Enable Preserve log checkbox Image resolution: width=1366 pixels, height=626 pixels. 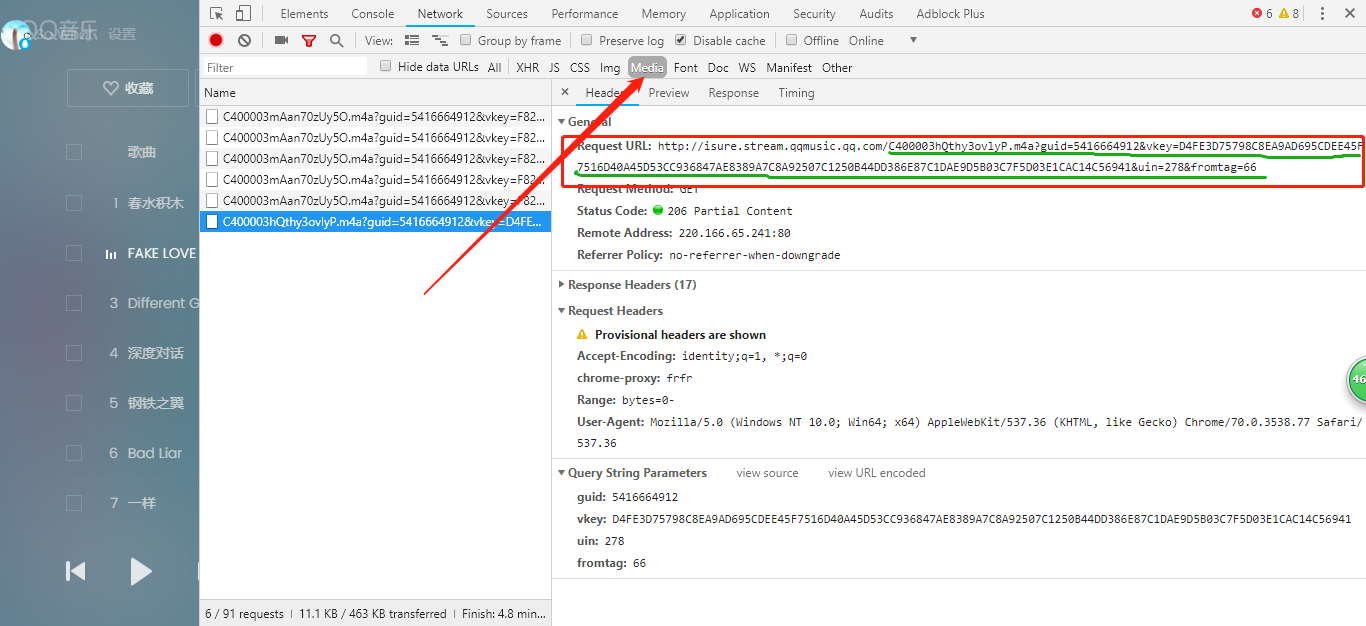point(587,40)
